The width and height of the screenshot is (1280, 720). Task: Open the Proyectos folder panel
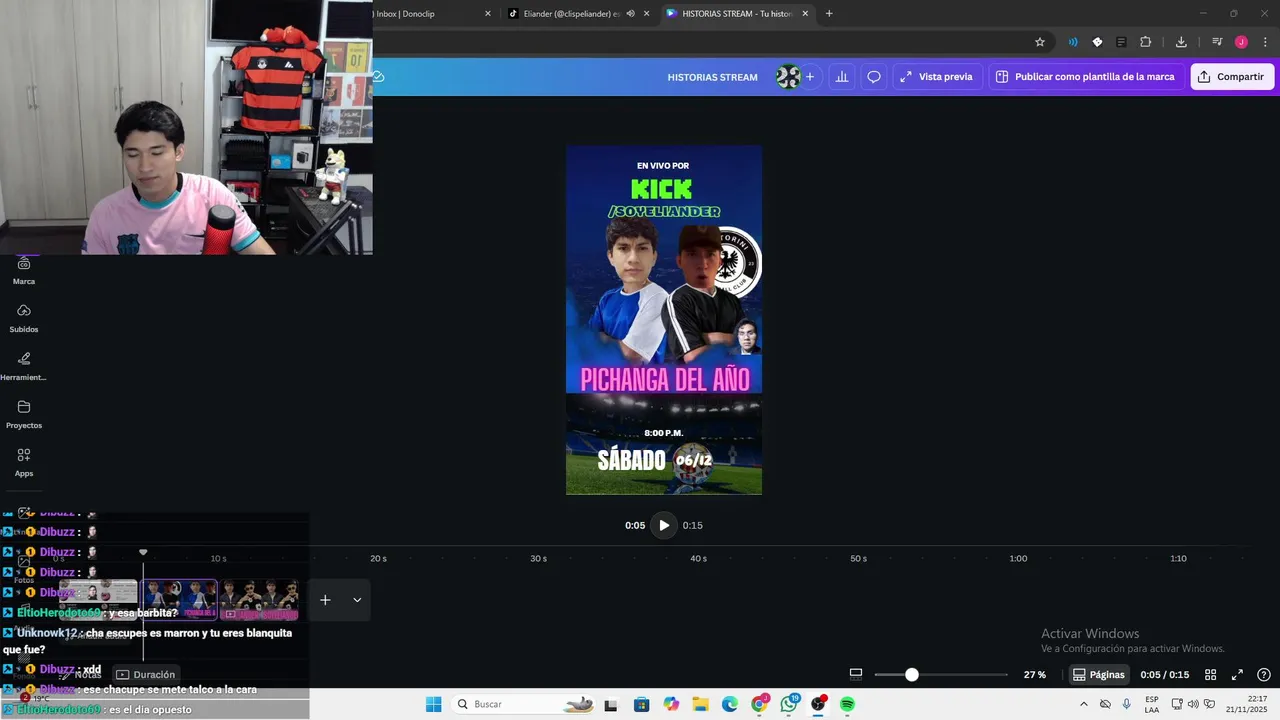pyautogui.click(x=24, y=414)
